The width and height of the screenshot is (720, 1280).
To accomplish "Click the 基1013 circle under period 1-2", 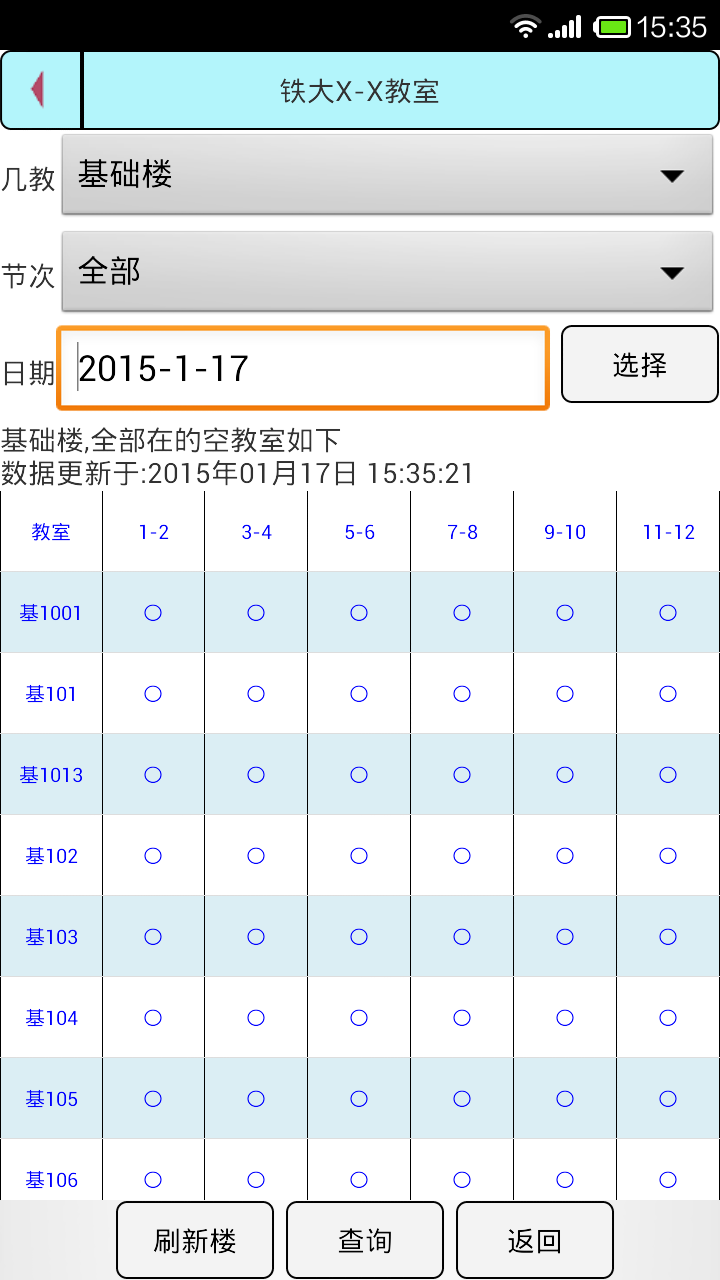I will click(153, 775).
